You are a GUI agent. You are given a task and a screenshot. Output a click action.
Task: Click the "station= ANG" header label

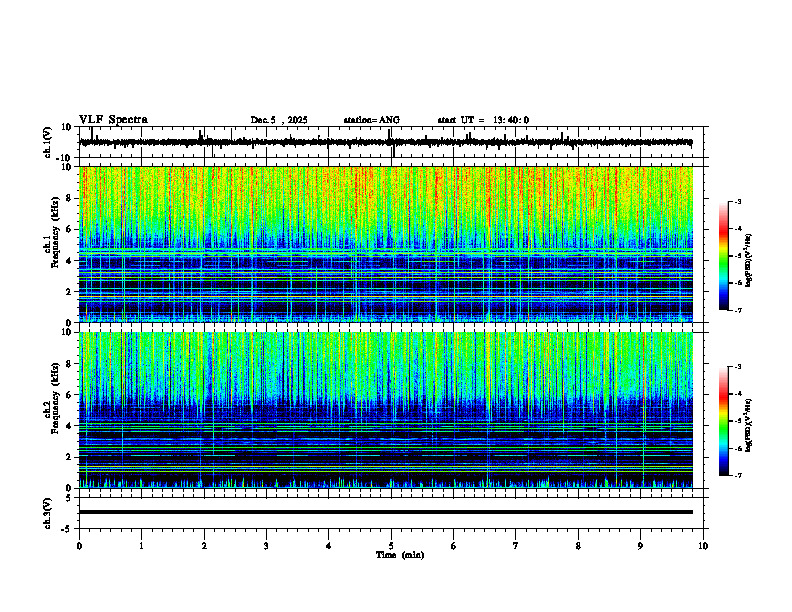pyautogui.click(x=371, y=120)
